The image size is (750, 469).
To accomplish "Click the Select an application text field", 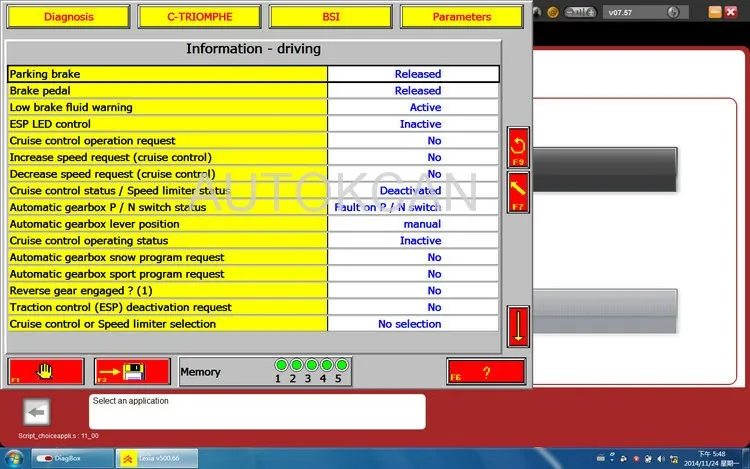I will click(257, 411).
